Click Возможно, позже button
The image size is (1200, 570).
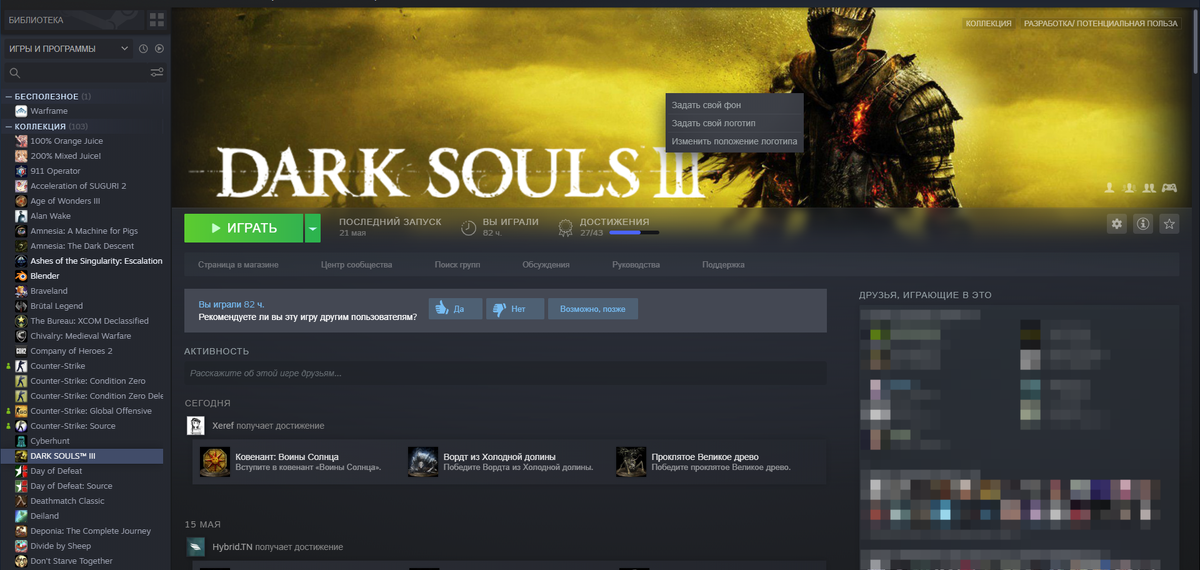[x=593, y=309]
